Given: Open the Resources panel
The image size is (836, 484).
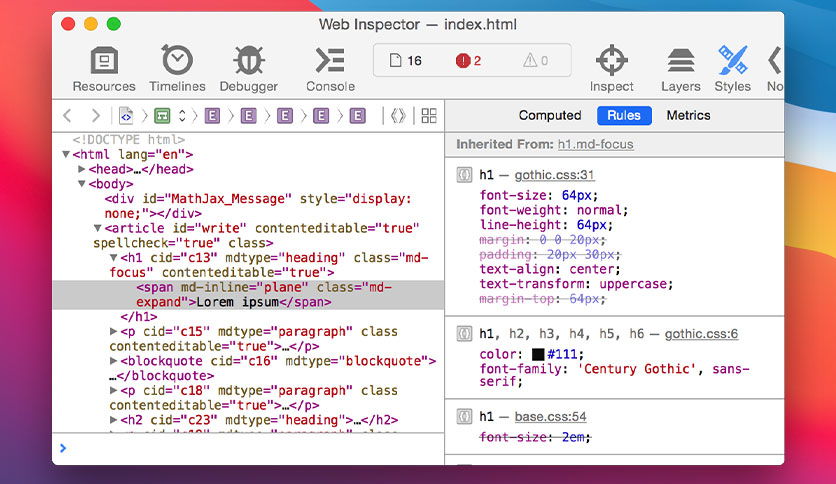Looking at the screenshot, I should tap(104, 69).
